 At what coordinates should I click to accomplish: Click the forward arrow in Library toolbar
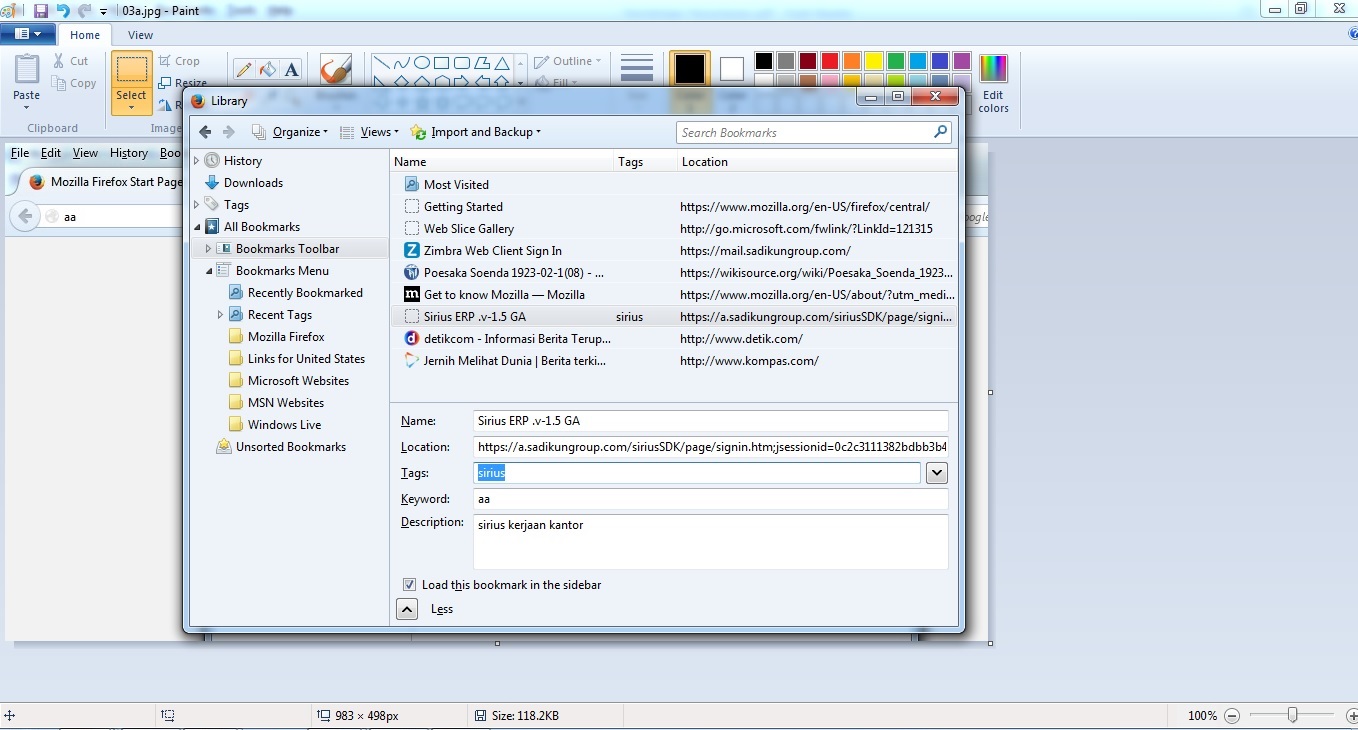229,132
